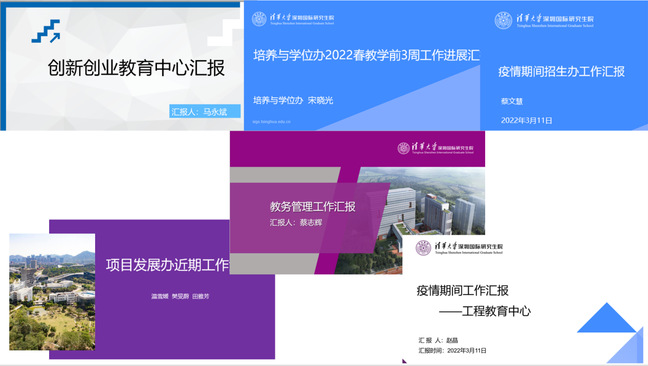
Task: Select the 创新创业教育中心汇报 title
Action: [x=136, y=68]
